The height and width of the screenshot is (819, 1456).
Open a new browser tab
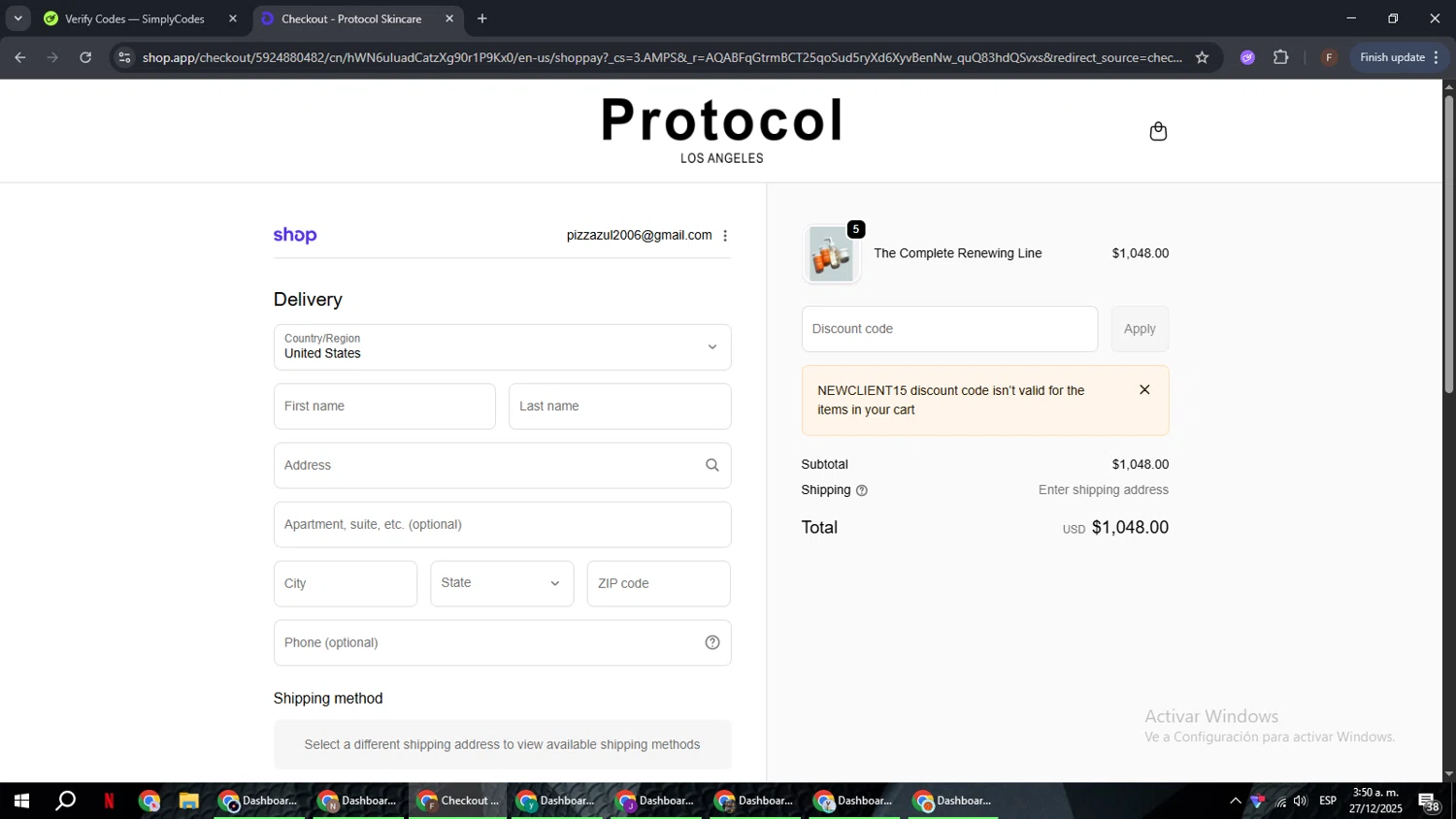[482, 18]
